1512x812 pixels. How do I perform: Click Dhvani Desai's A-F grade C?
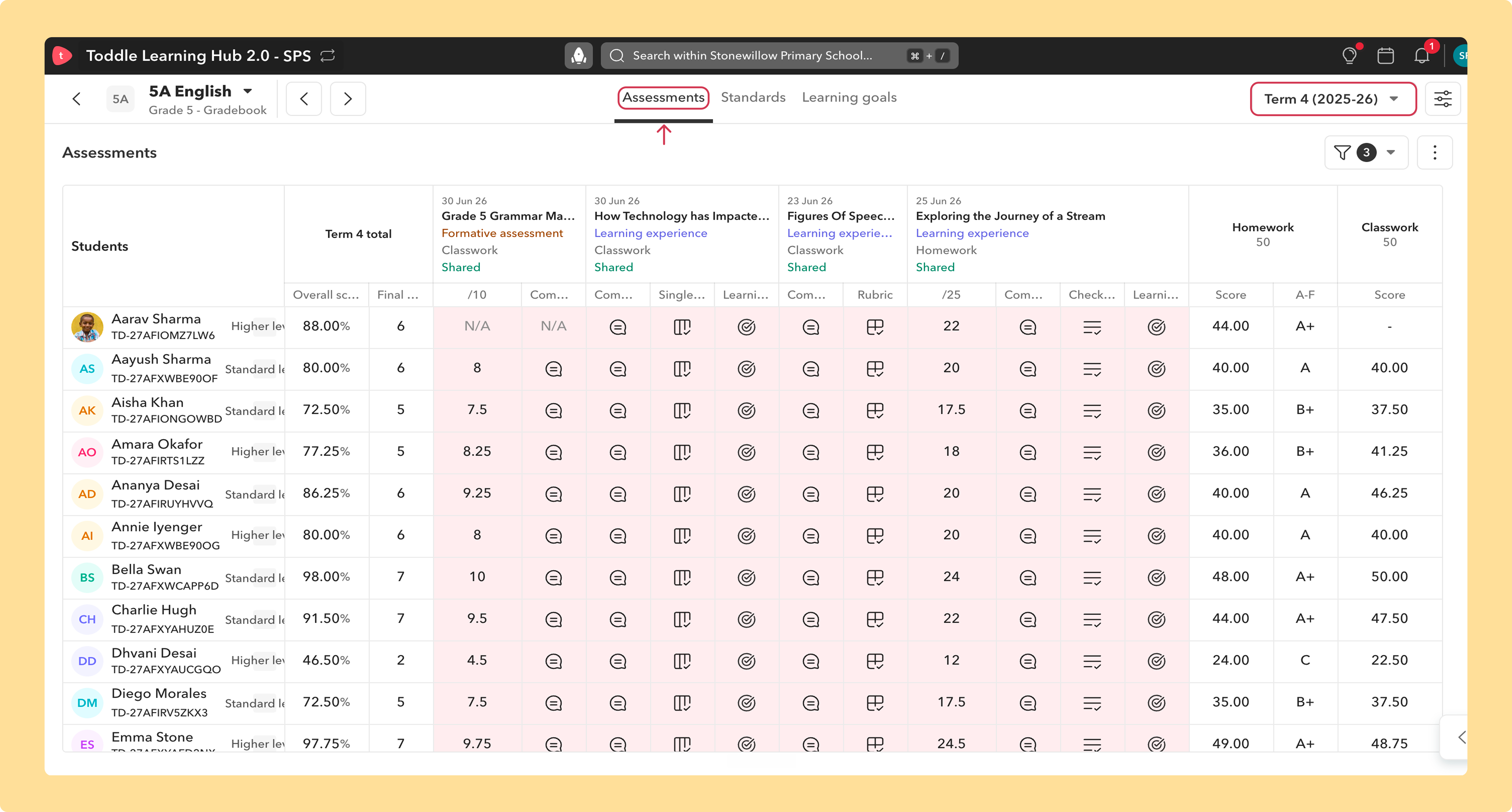point(1305,661)
